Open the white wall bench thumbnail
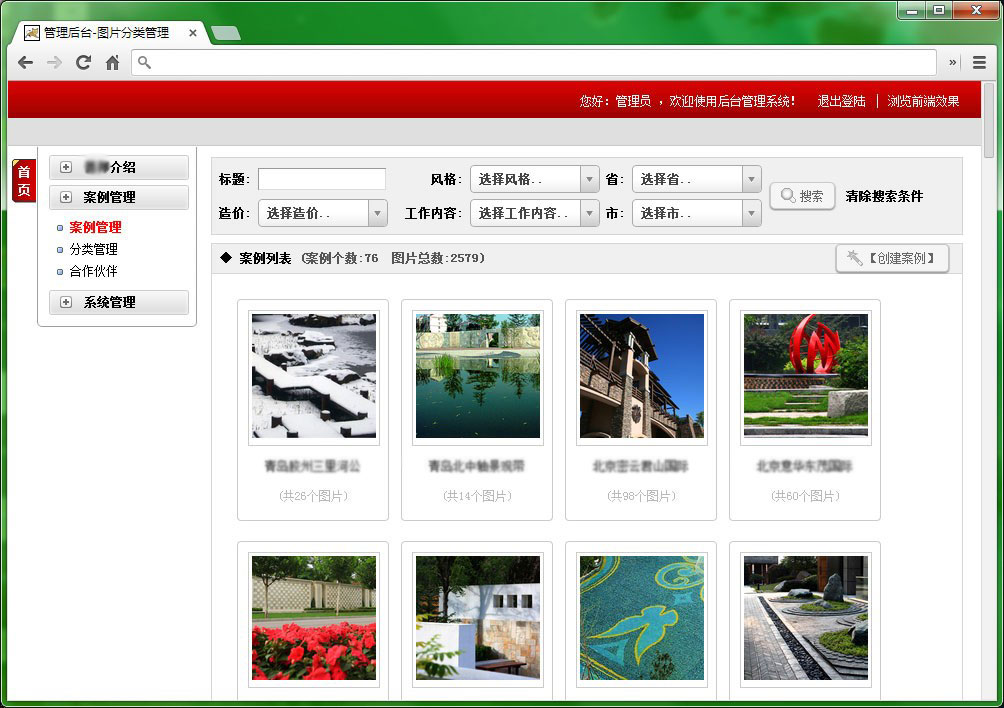 coord(478,618)
